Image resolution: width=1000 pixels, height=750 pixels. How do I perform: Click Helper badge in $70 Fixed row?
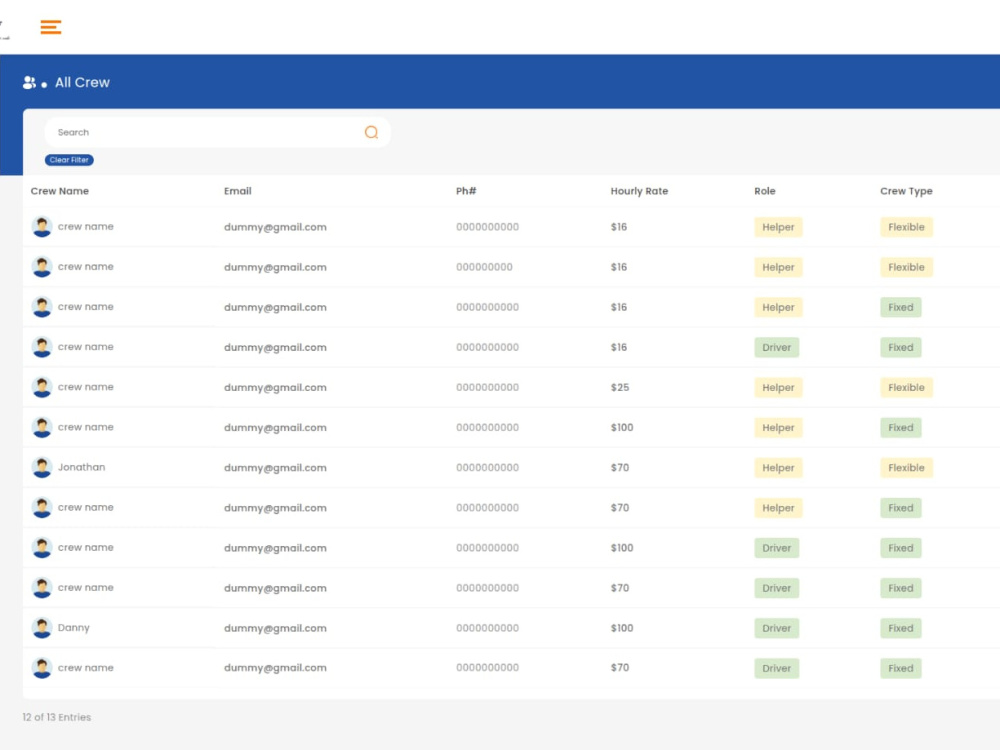(x=778, y=508)
